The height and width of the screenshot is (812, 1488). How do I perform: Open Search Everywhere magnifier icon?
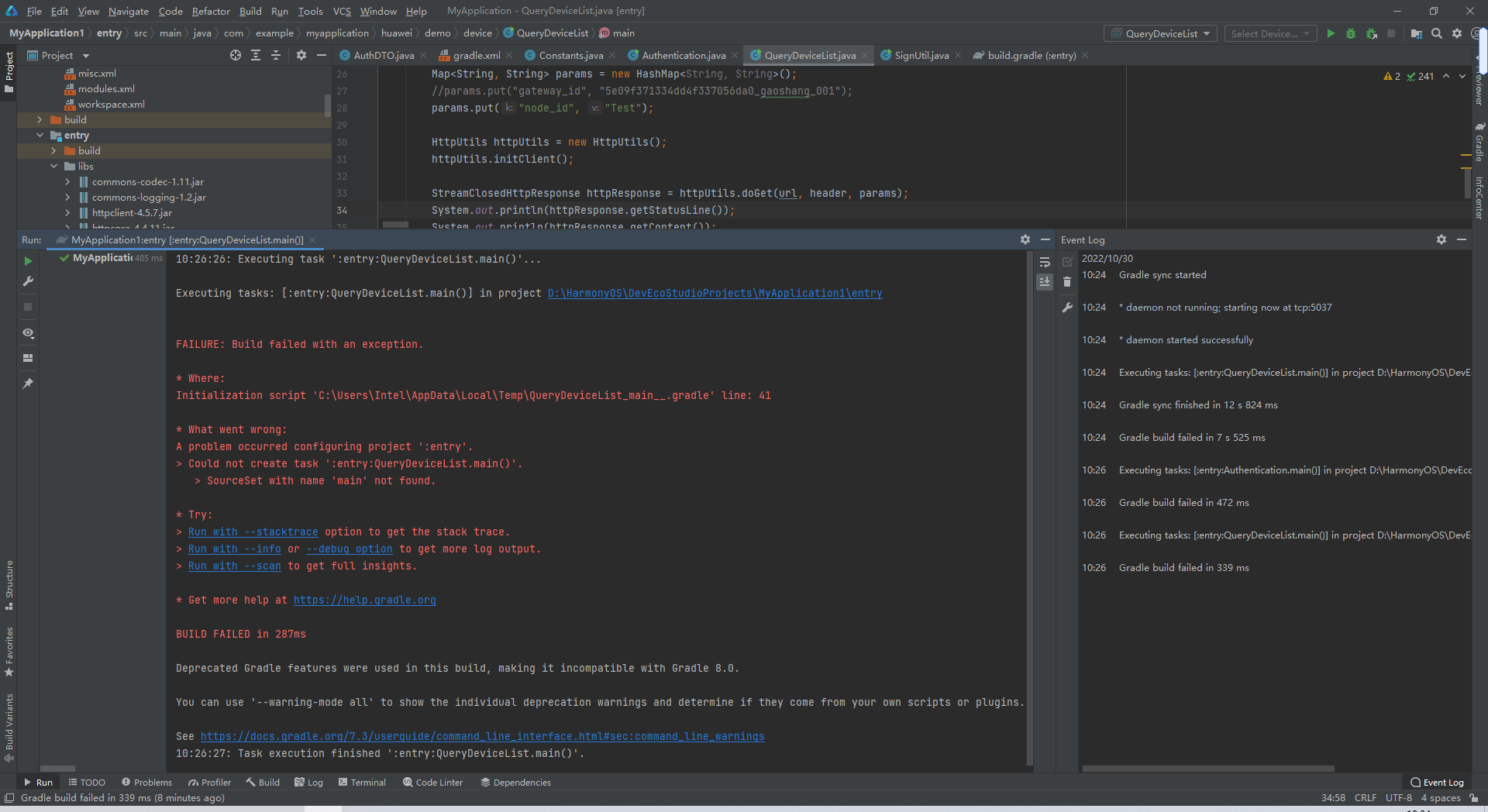(1437, 33)
